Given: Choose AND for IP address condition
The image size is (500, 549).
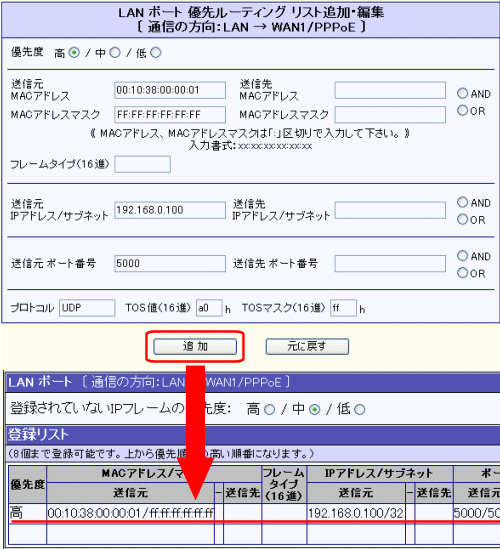Looking at the screenshot, I should pyautogui.click(x=463, y=202).
